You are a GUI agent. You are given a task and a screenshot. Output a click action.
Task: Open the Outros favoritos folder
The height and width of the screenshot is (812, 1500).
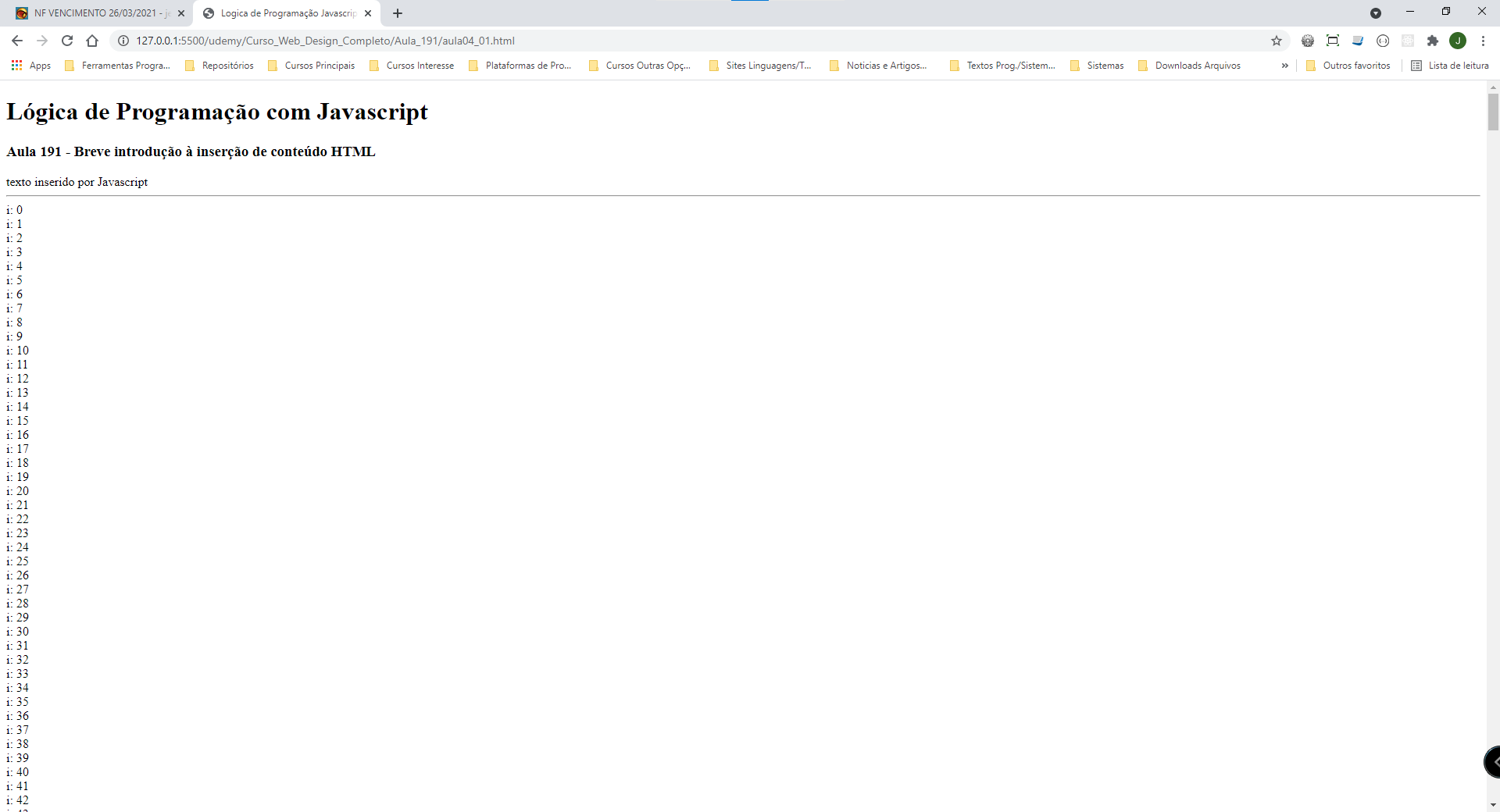pyautogui.click(x=1348, y=66)
